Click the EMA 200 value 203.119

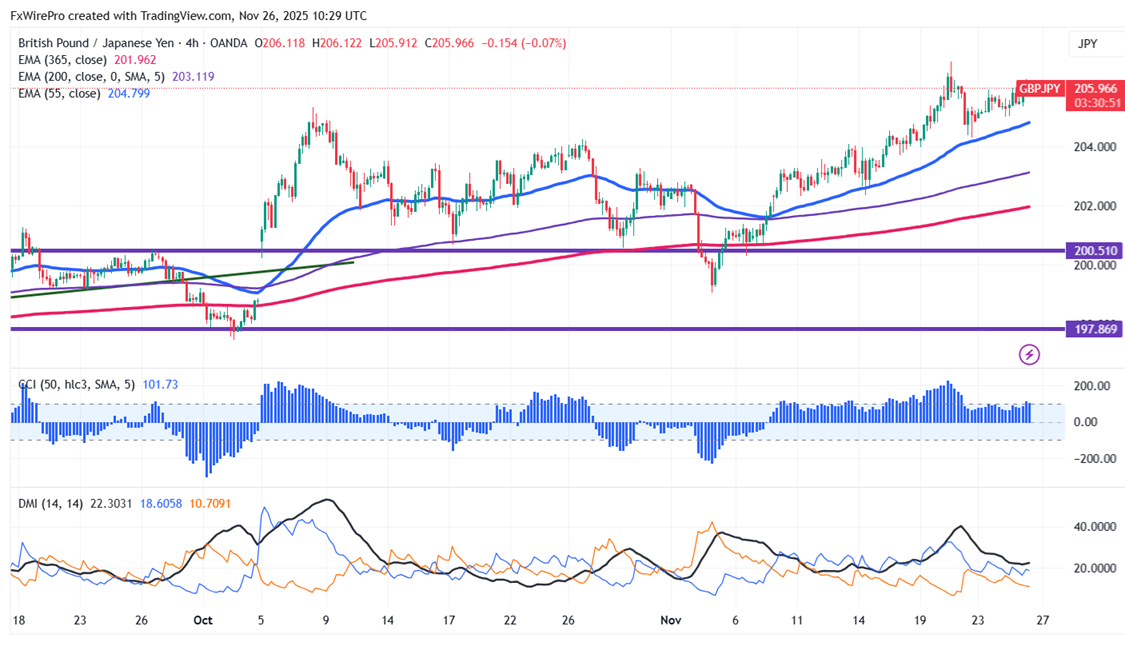(192, 77)
